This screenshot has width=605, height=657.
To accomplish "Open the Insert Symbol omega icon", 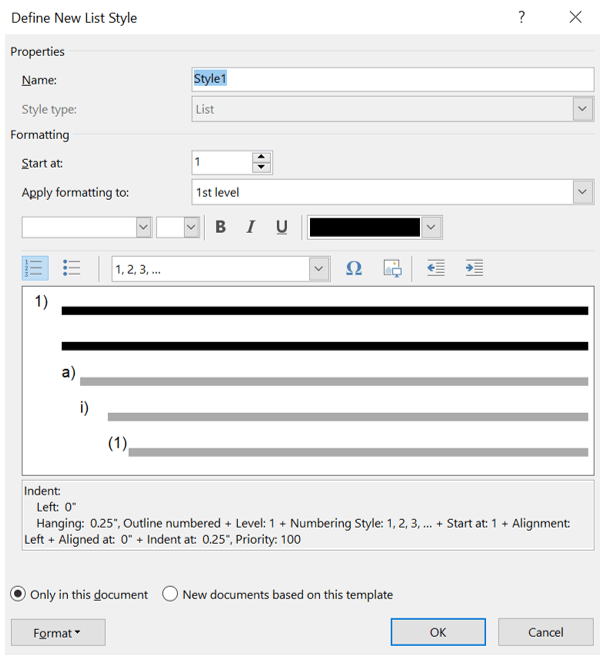I will click(353, 268).
